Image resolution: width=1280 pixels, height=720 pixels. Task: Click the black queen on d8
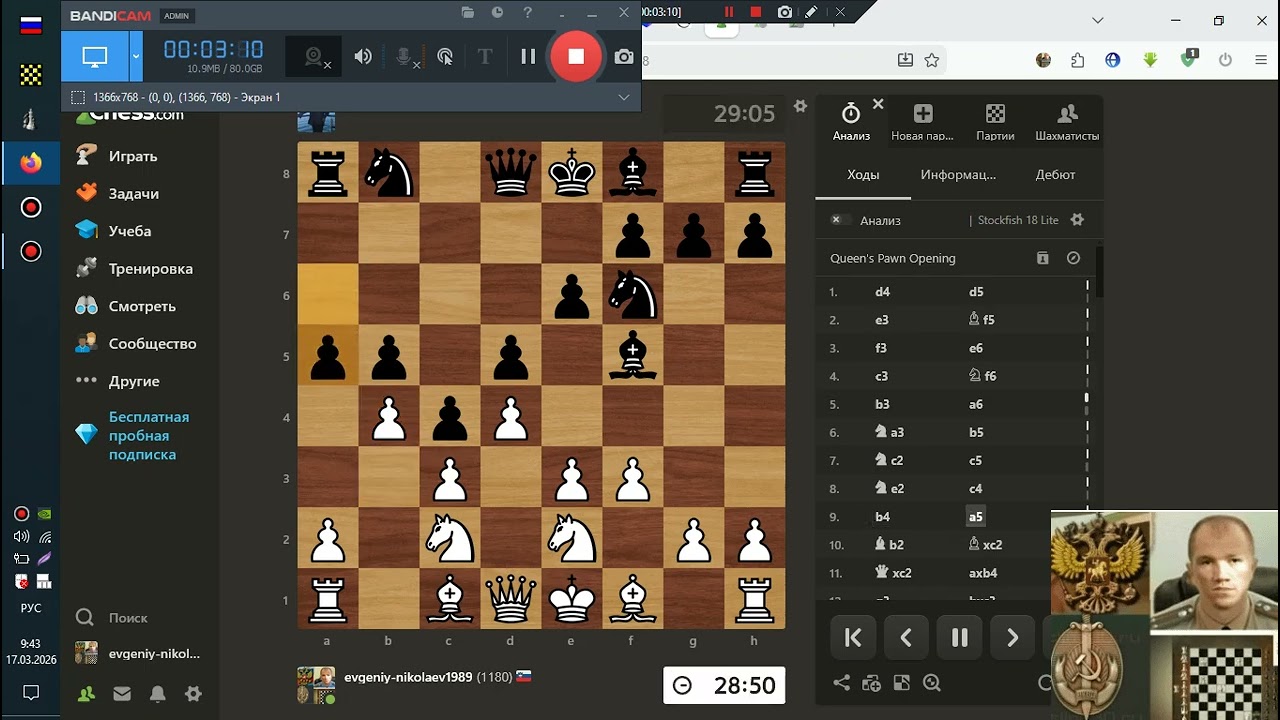point(511,172)
